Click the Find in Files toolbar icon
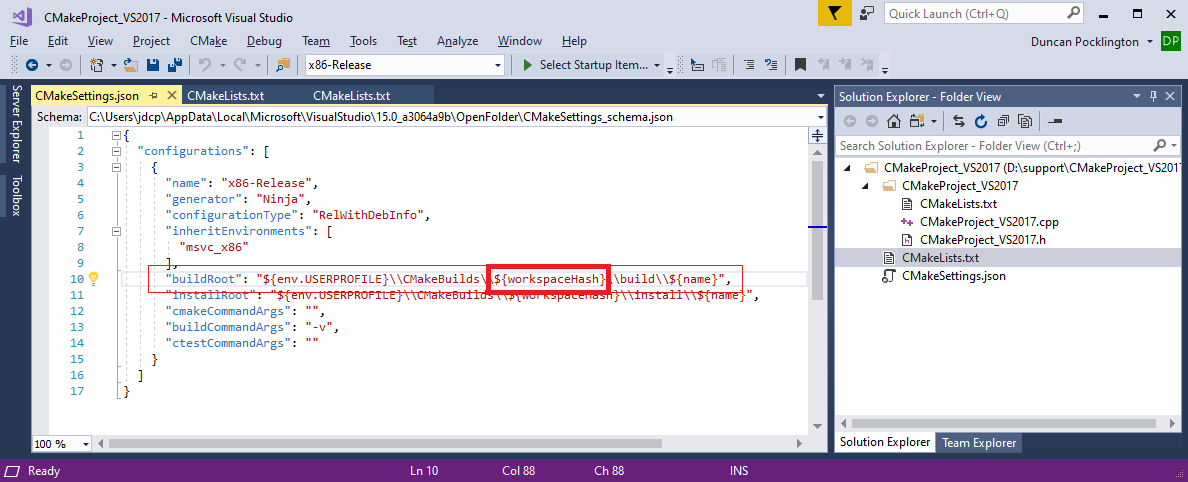 [x=284, y=65]
